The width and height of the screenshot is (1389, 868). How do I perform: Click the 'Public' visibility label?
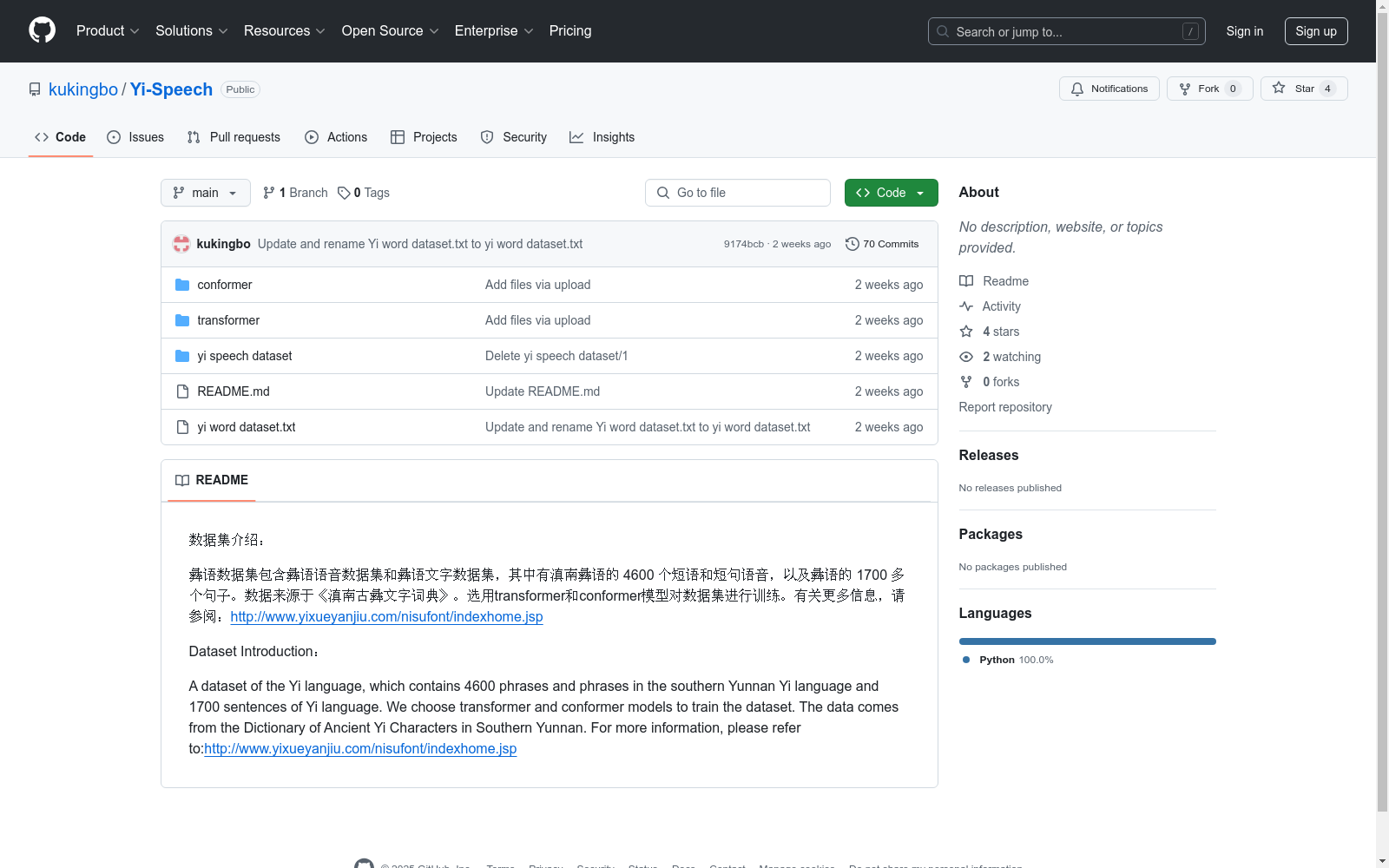pos(240,89)
